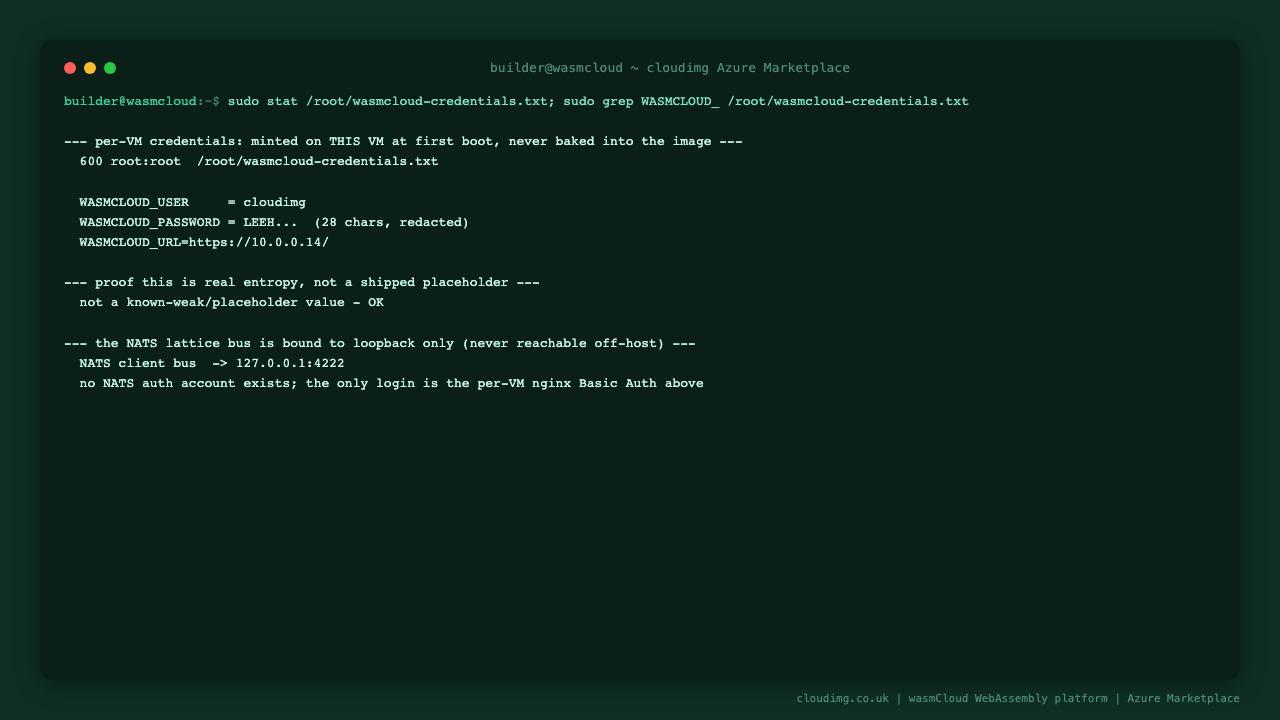Click the green maximize window dot
This screenshot has width=1280, height=720.
110,68
